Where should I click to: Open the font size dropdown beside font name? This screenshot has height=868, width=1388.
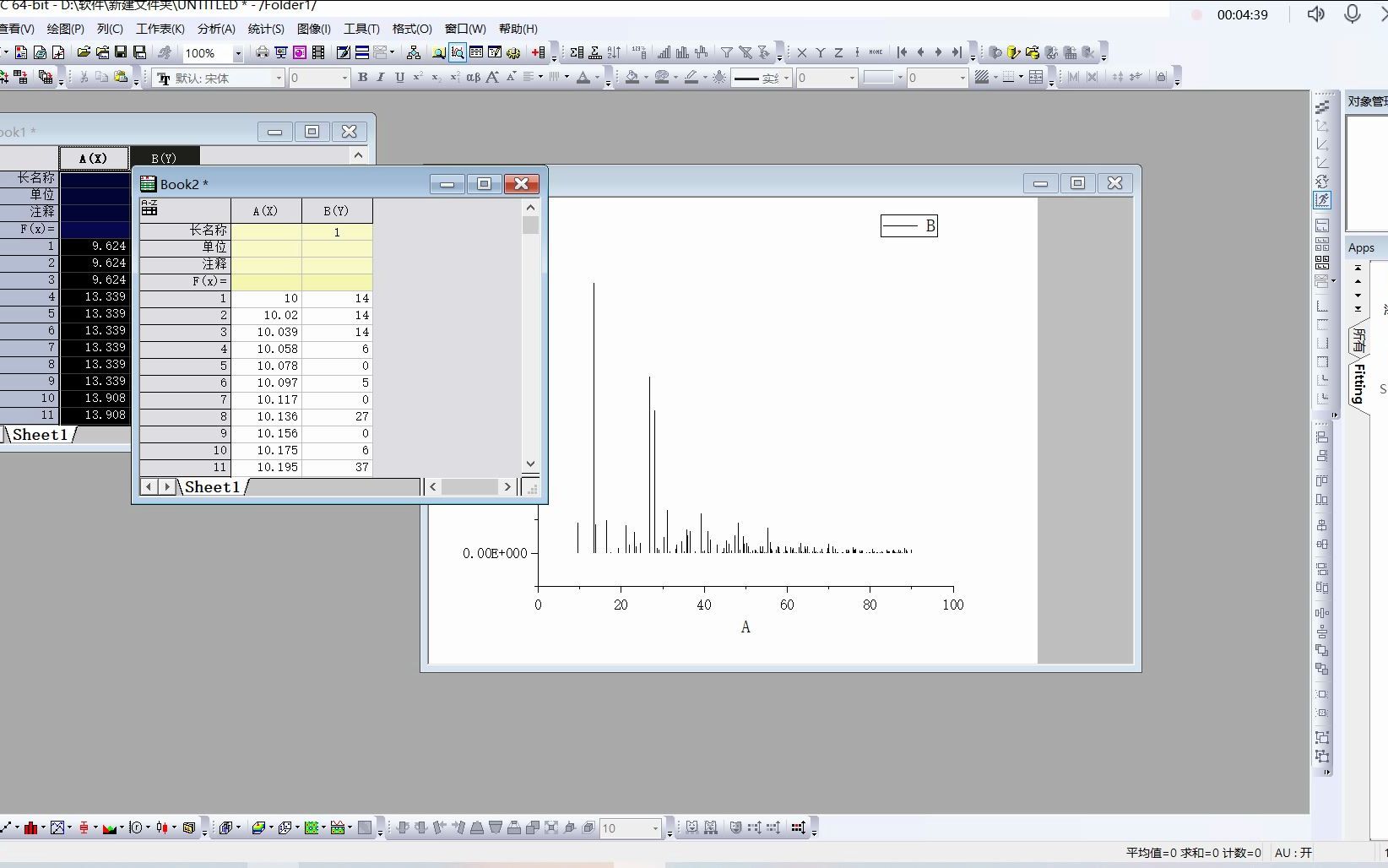click(x=344, y=78)
